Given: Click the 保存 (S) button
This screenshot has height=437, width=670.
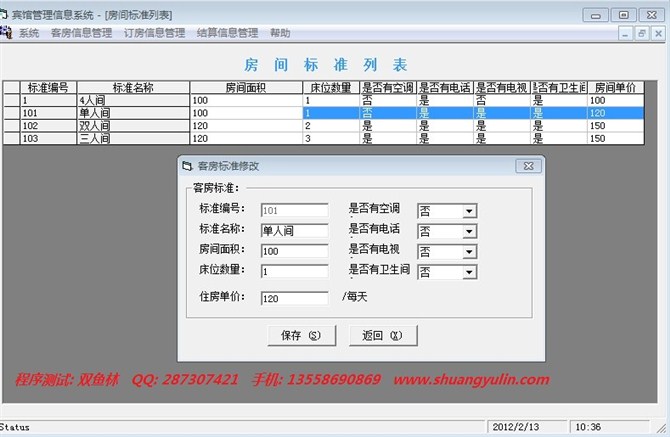Looking at the screenshot, I should (302, 335).
